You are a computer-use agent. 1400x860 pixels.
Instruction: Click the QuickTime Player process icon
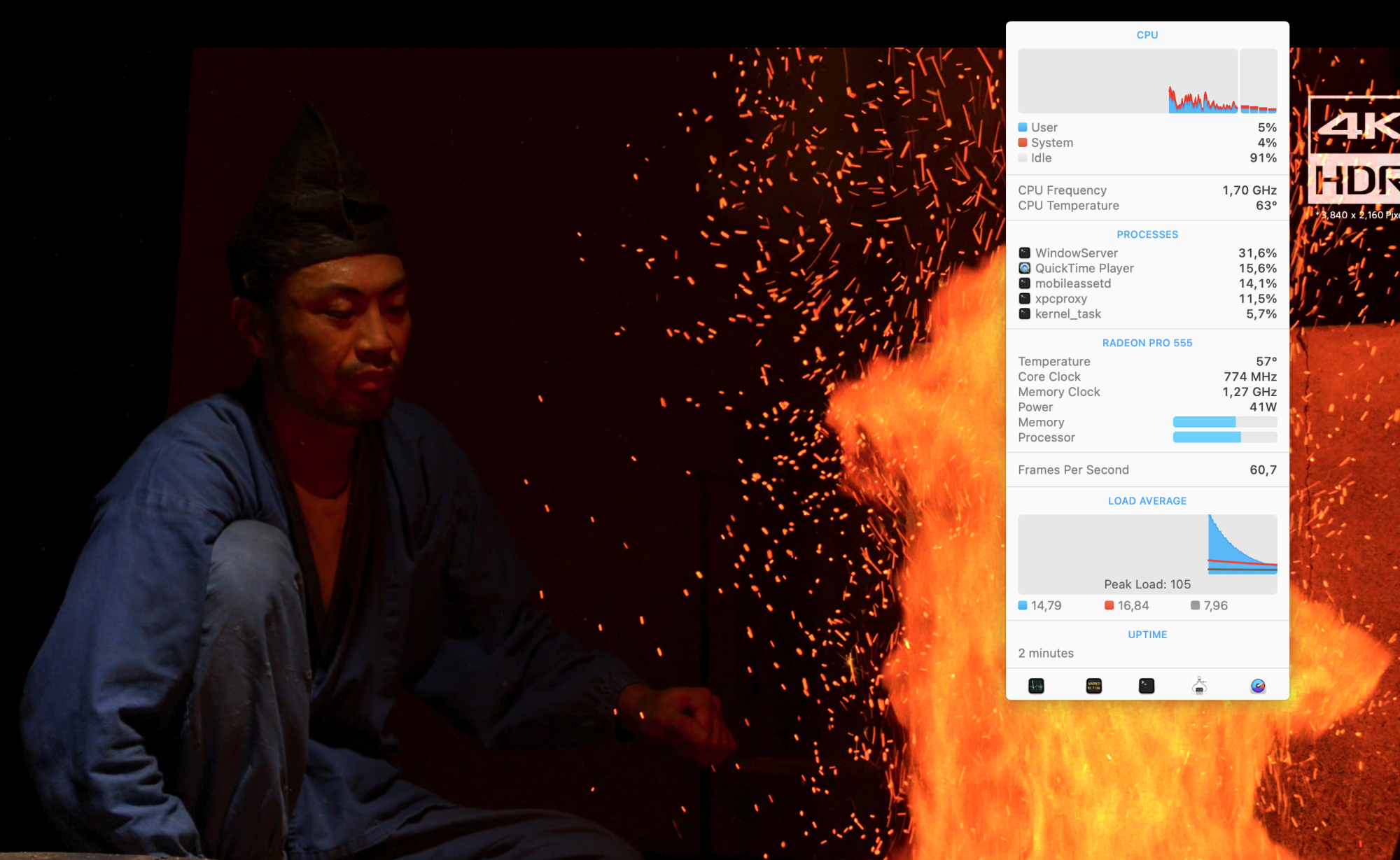point(1024,268)
